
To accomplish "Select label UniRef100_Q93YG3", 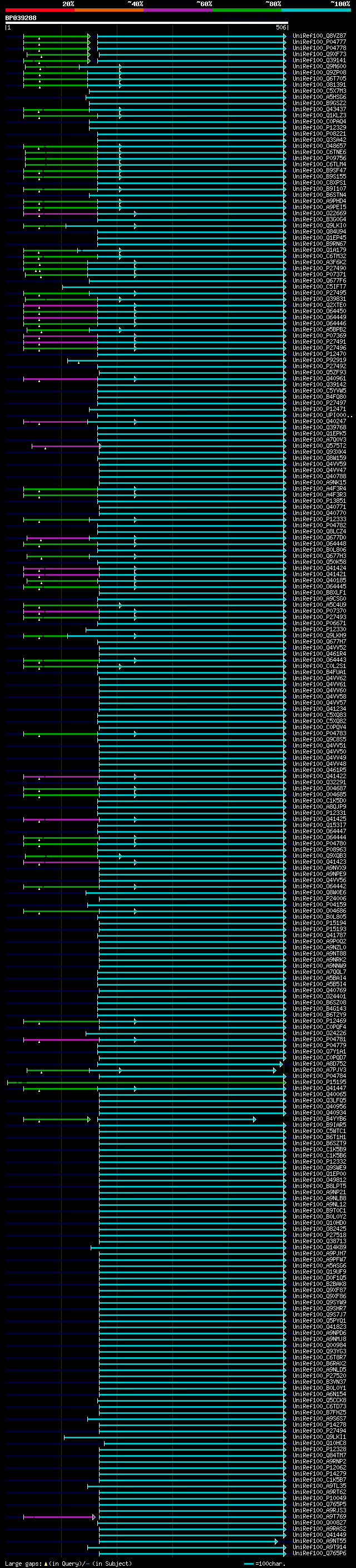I will click(319, 1351).
